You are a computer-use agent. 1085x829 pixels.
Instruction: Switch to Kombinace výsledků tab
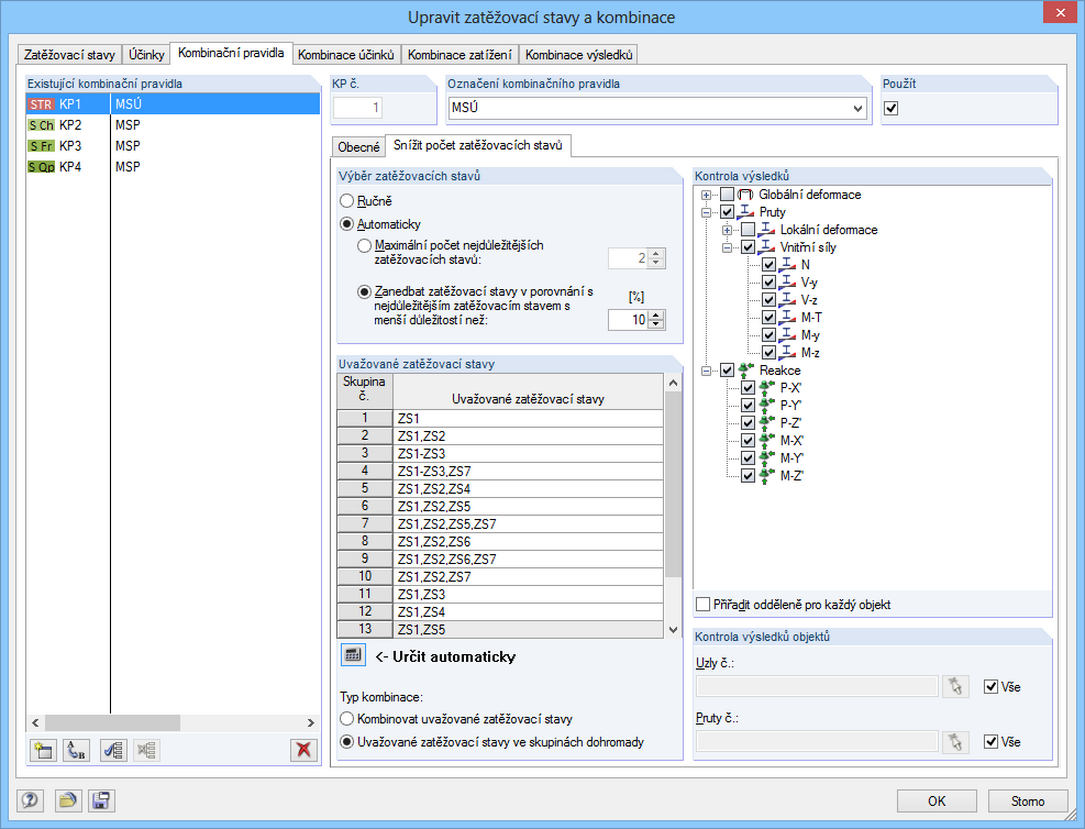[x=578, y=55]
